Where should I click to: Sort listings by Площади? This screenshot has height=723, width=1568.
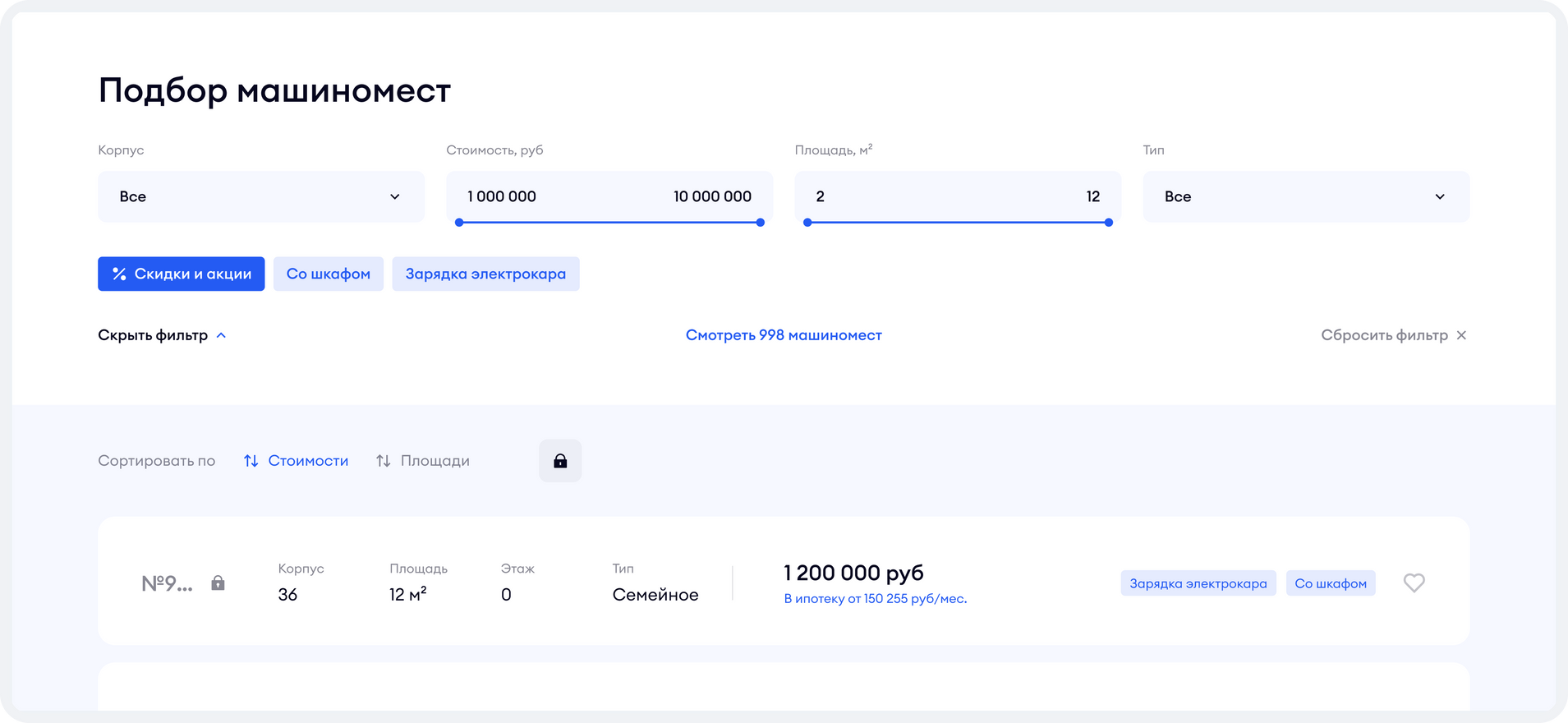point(435,461)
